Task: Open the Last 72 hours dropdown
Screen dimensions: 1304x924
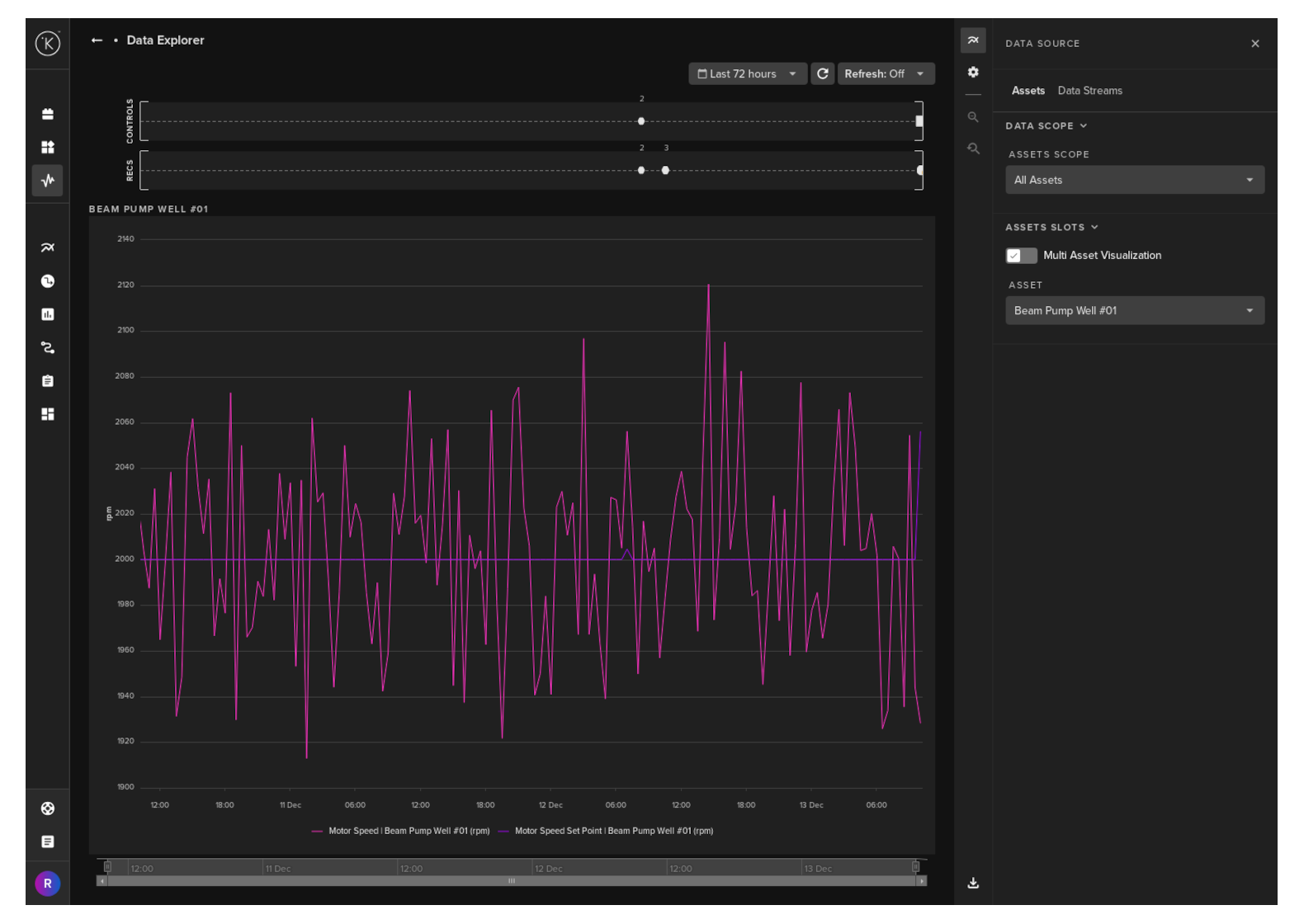Action: coord(747,74)
